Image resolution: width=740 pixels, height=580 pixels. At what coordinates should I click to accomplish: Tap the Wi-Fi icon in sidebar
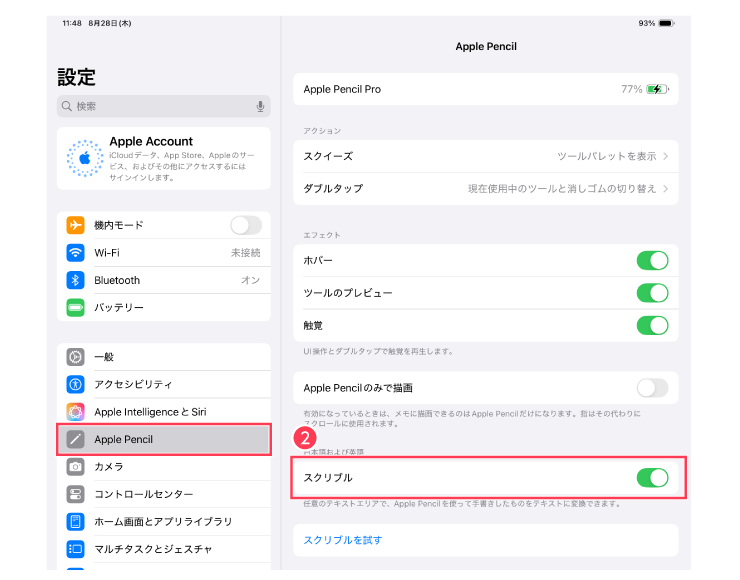(76, 252)
